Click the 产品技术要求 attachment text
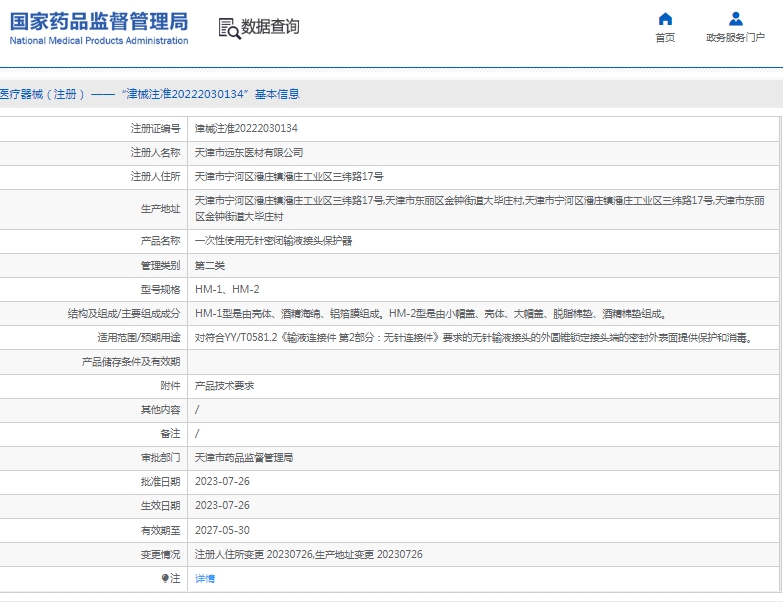The height and width of the screenshot is (602, 783). click(x=224, y=386)
